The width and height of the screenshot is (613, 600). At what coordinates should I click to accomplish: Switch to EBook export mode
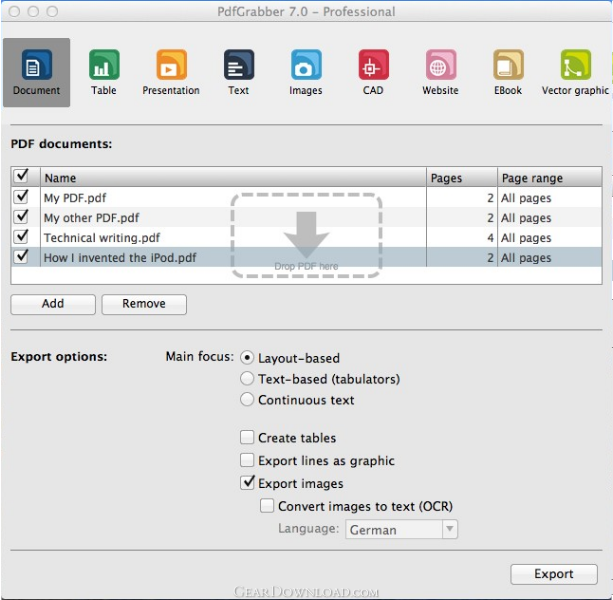tap(508, 72)
